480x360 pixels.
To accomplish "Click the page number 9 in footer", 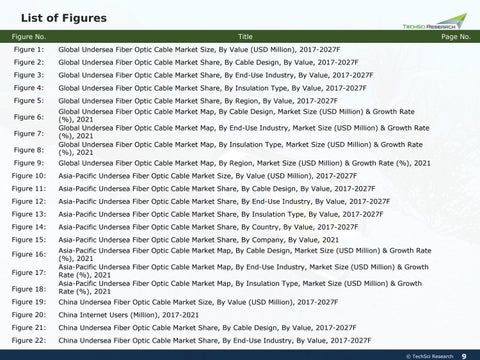I will click(464, 356).
